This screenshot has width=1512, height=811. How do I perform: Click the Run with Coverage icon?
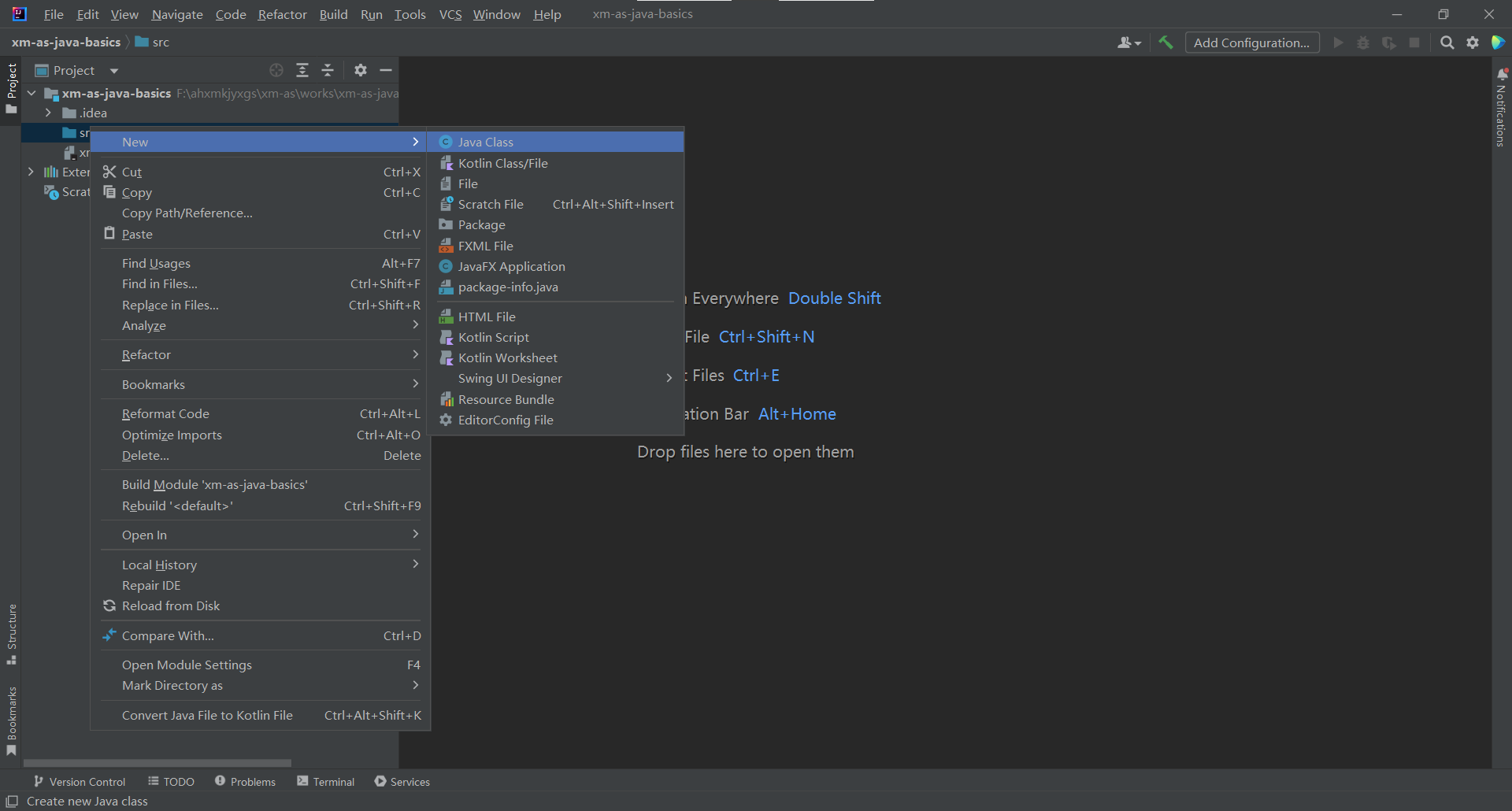[1389, 43]
